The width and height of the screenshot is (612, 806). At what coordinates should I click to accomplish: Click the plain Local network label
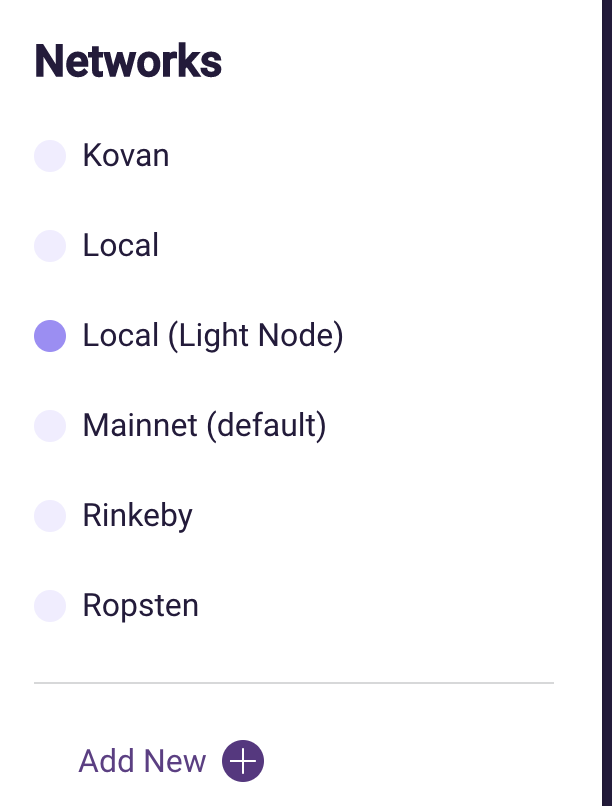(x=121, y=246)
